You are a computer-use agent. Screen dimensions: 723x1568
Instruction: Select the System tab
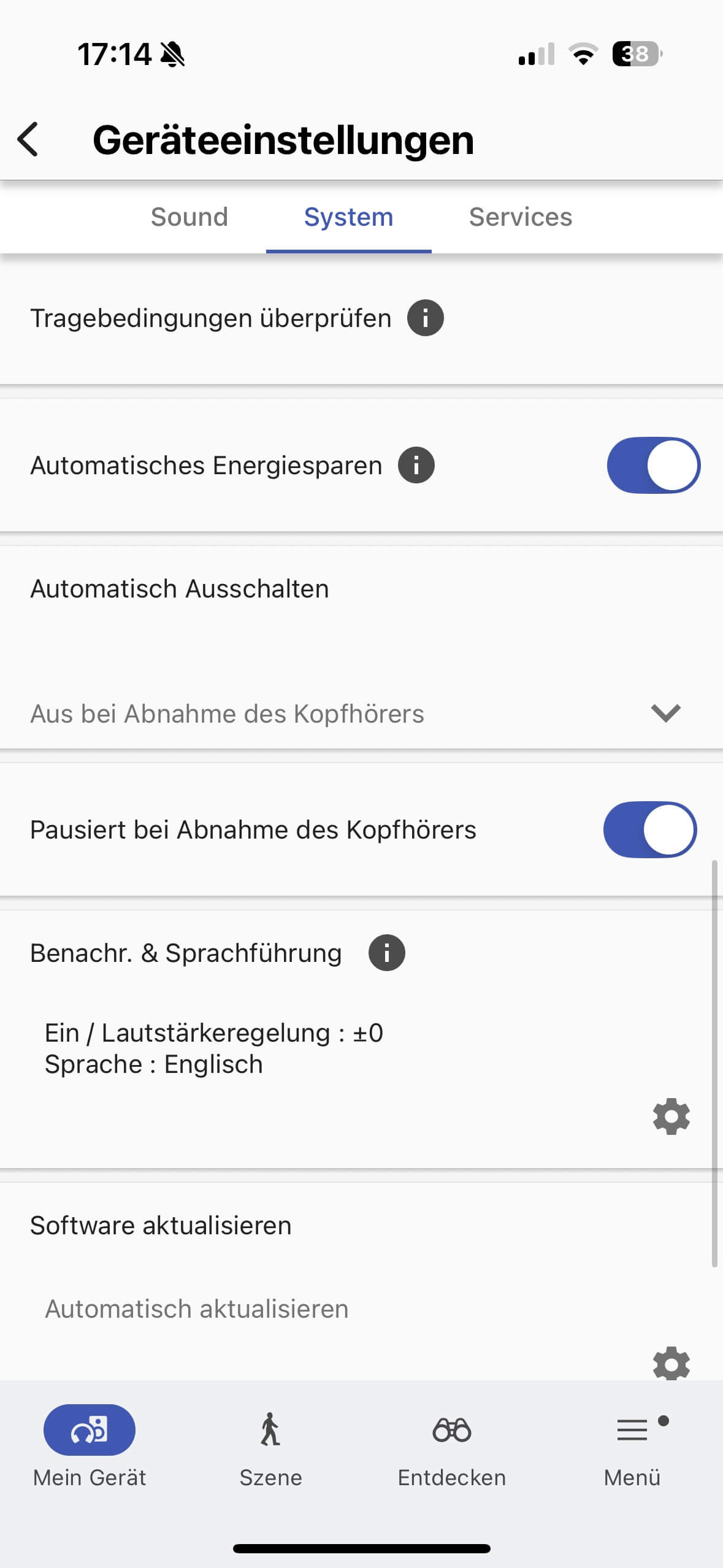[x=348, y=217]
